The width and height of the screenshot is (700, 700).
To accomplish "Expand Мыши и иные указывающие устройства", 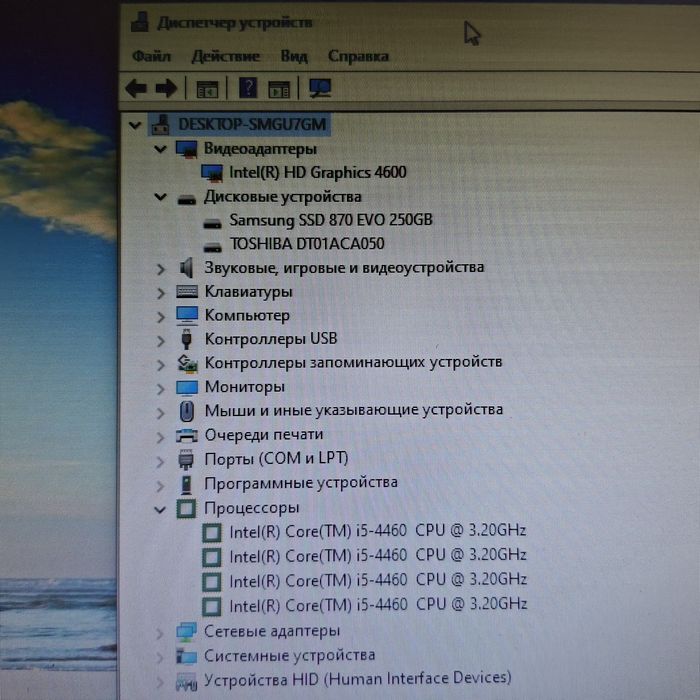I will [x=161, y=413].
